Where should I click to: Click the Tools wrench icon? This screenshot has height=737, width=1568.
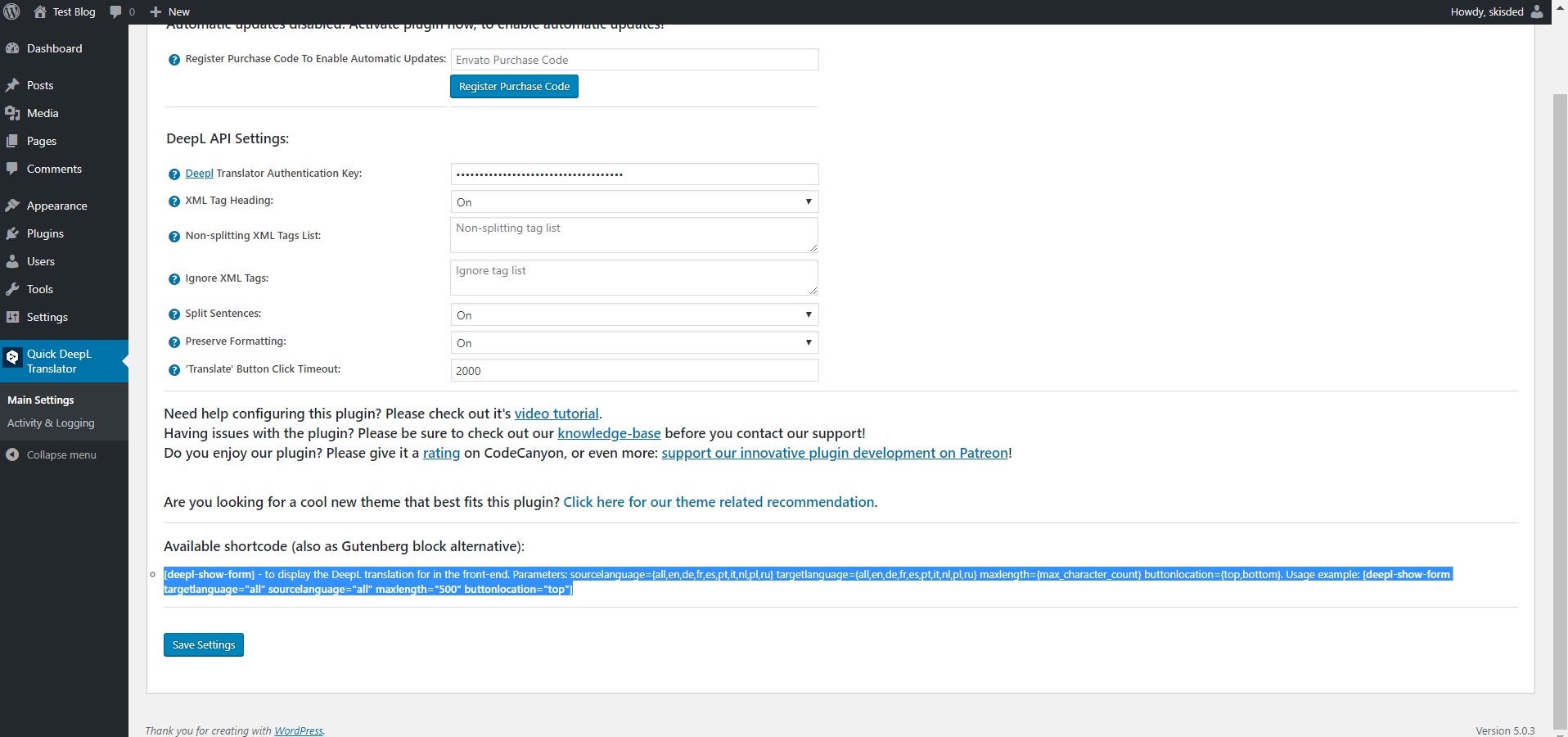pyautogui.click(x=12, y=289)
